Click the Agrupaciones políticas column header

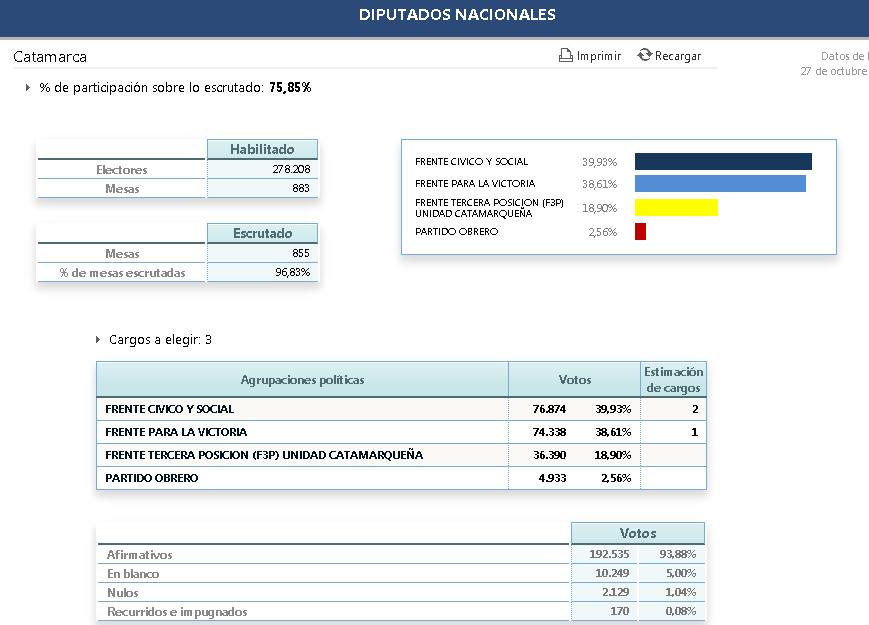click(x=302, y=380)
